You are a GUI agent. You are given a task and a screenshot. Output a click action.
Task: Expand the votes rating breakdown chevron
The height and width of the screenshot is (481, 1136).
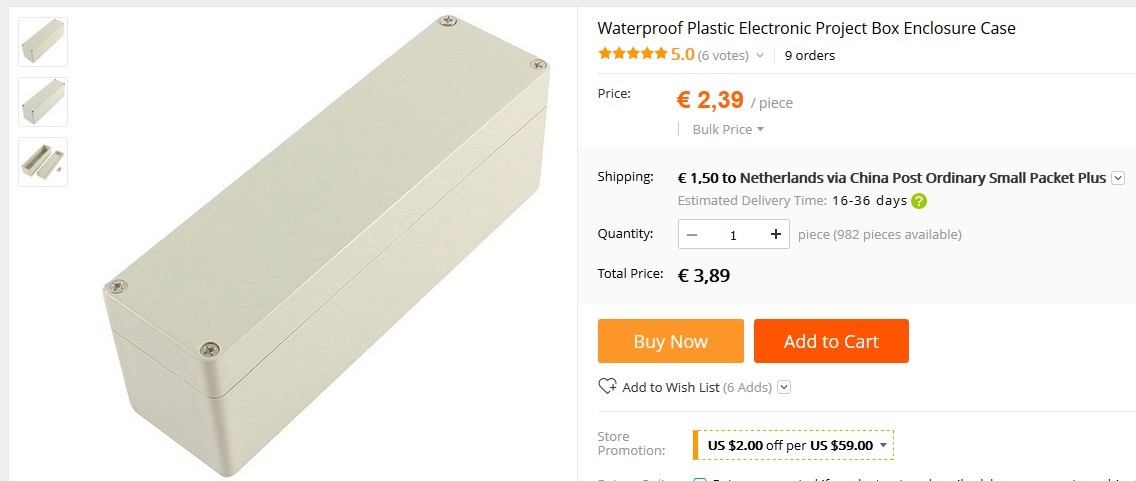click(760, 56)
